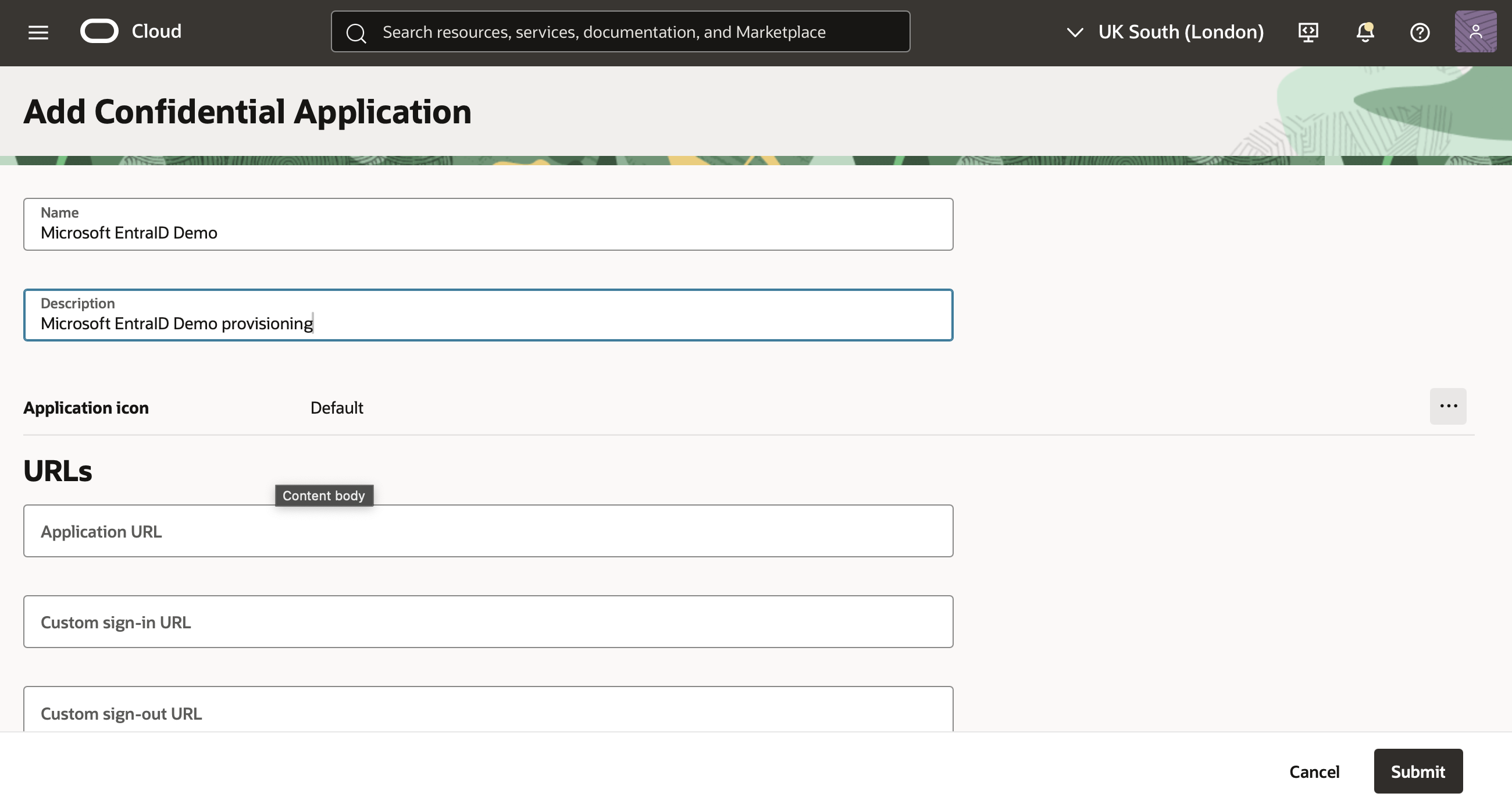Viewport: 1512px width, 811px height.
Task: Click the ellipsis next to Application icon
Action: [1448, 406]
